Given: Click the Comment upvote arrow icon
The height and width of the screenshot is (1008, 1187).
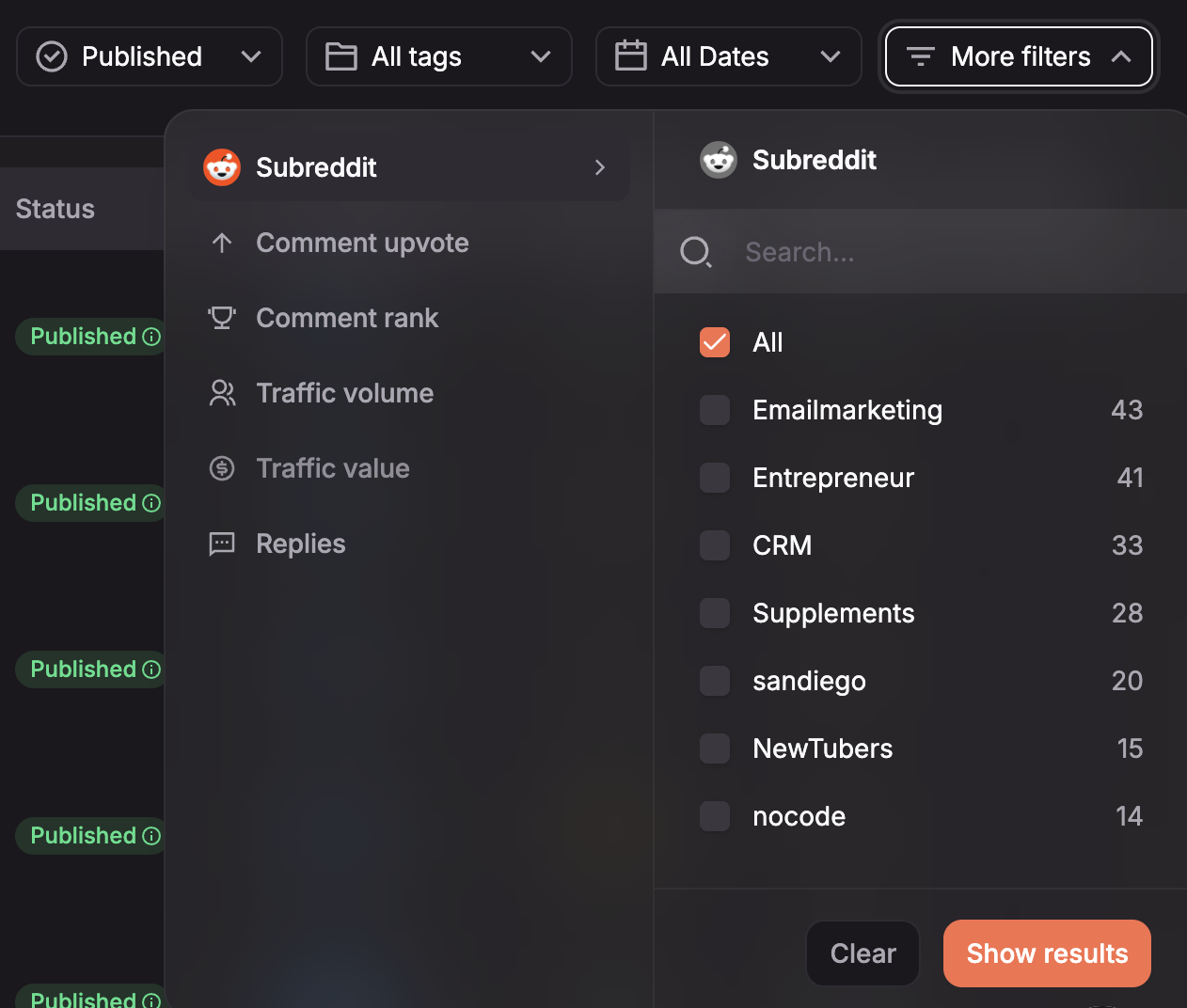Looking at the screenshot, I should [222, 244].
